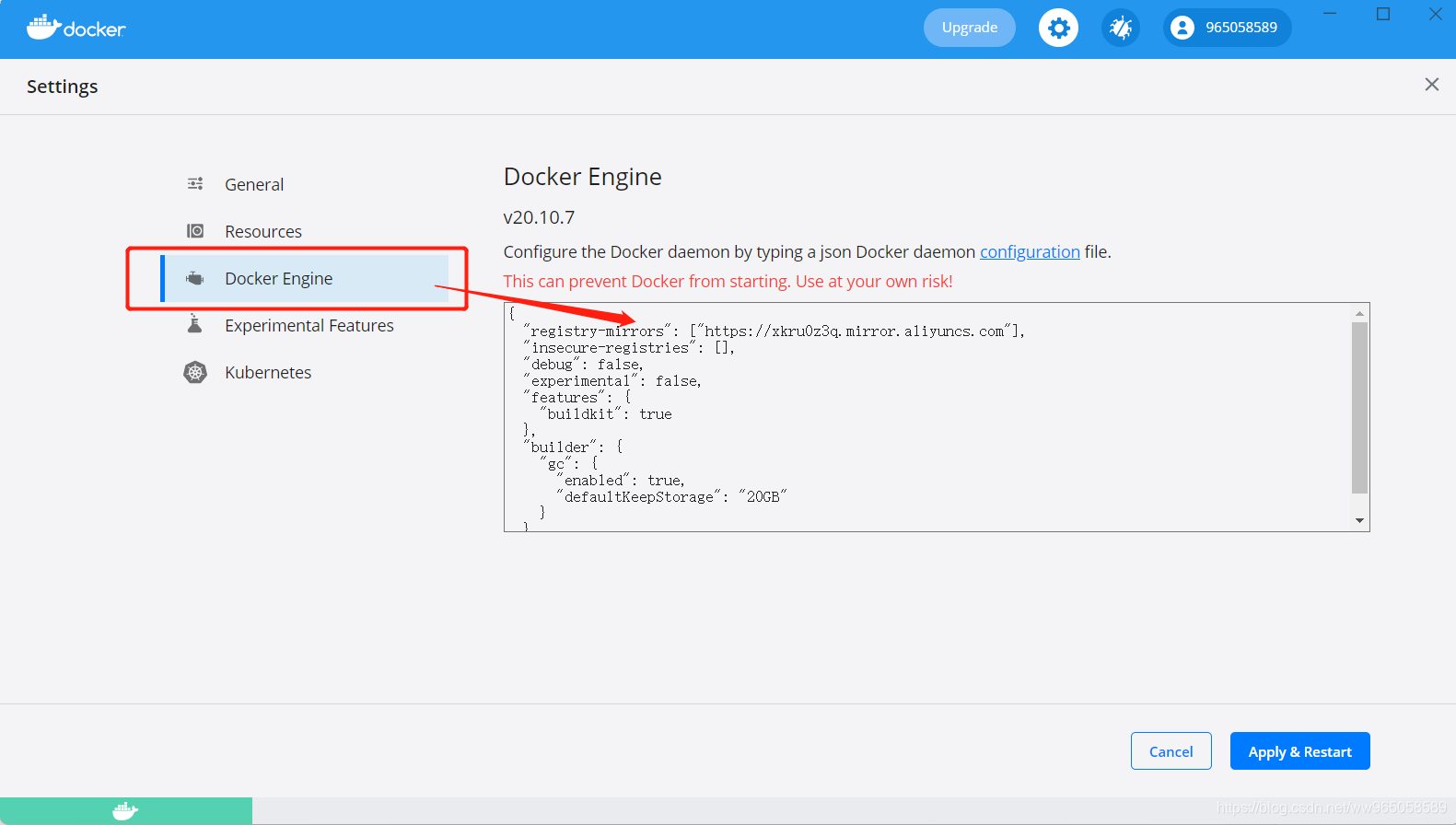Open the troubleshoot bug icon
The width and height of the screenshot is (1456, 825).
click(x=1121, y=28)
